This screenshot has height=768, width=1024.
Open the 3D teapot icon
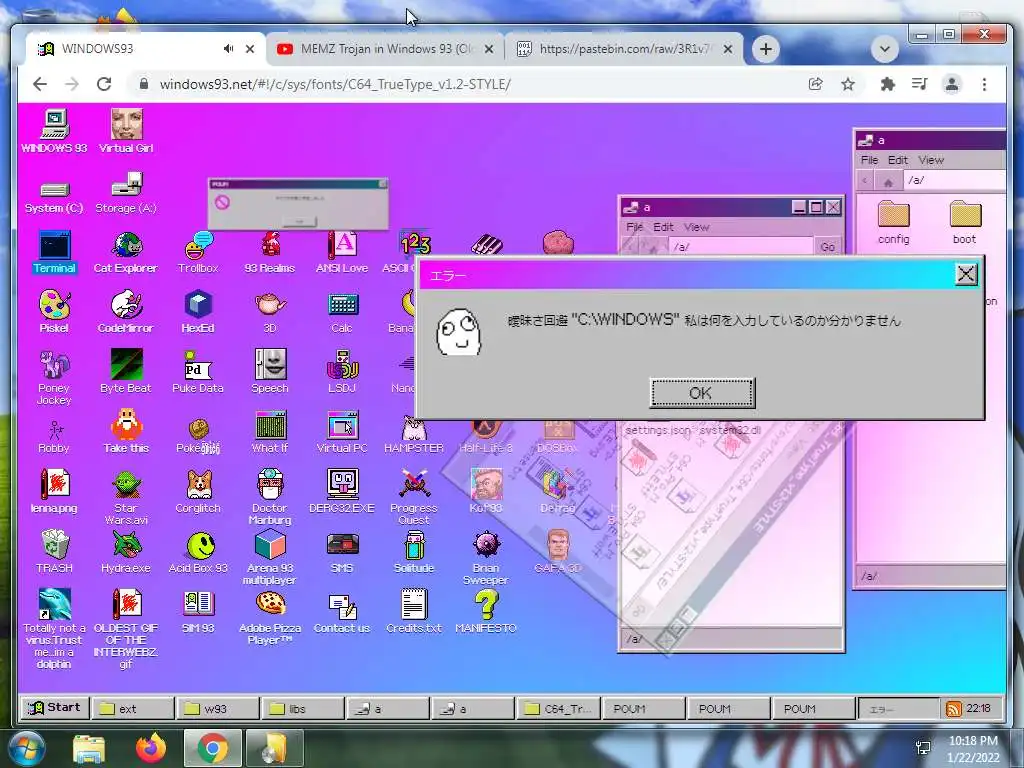pyautogui.click(x=270, y=312)
